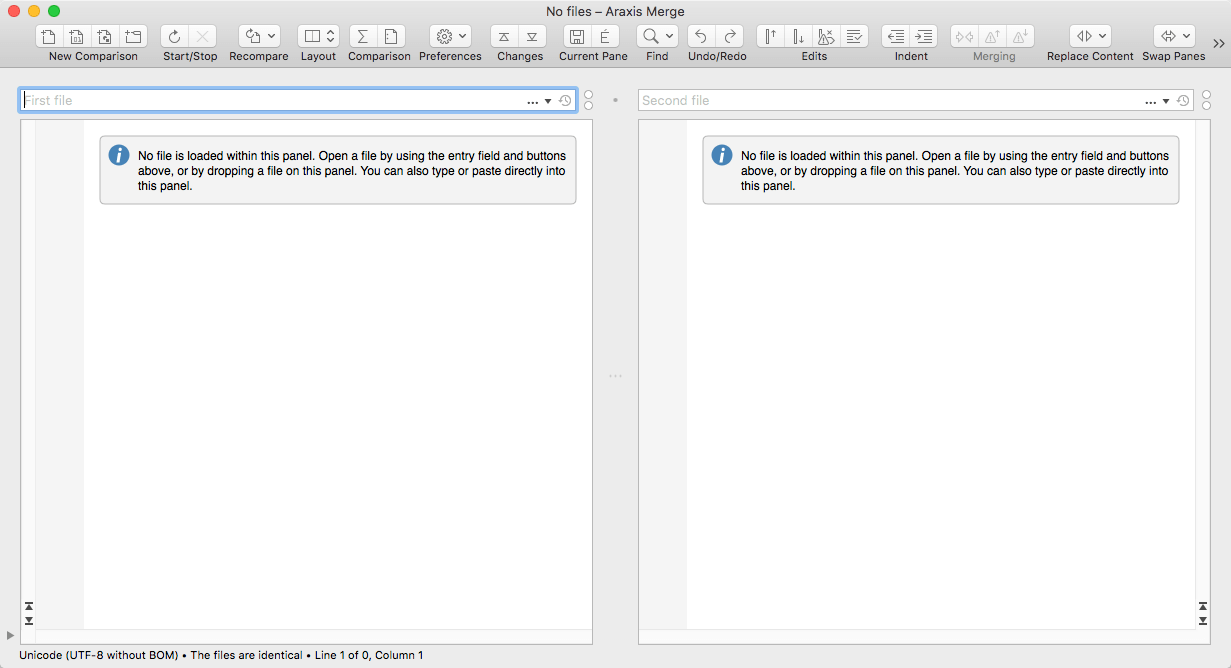Click the right panel's "No file is loaded" message
Image resolution: width=1231 pixels, height=668 pixels.
coord(955,171)
